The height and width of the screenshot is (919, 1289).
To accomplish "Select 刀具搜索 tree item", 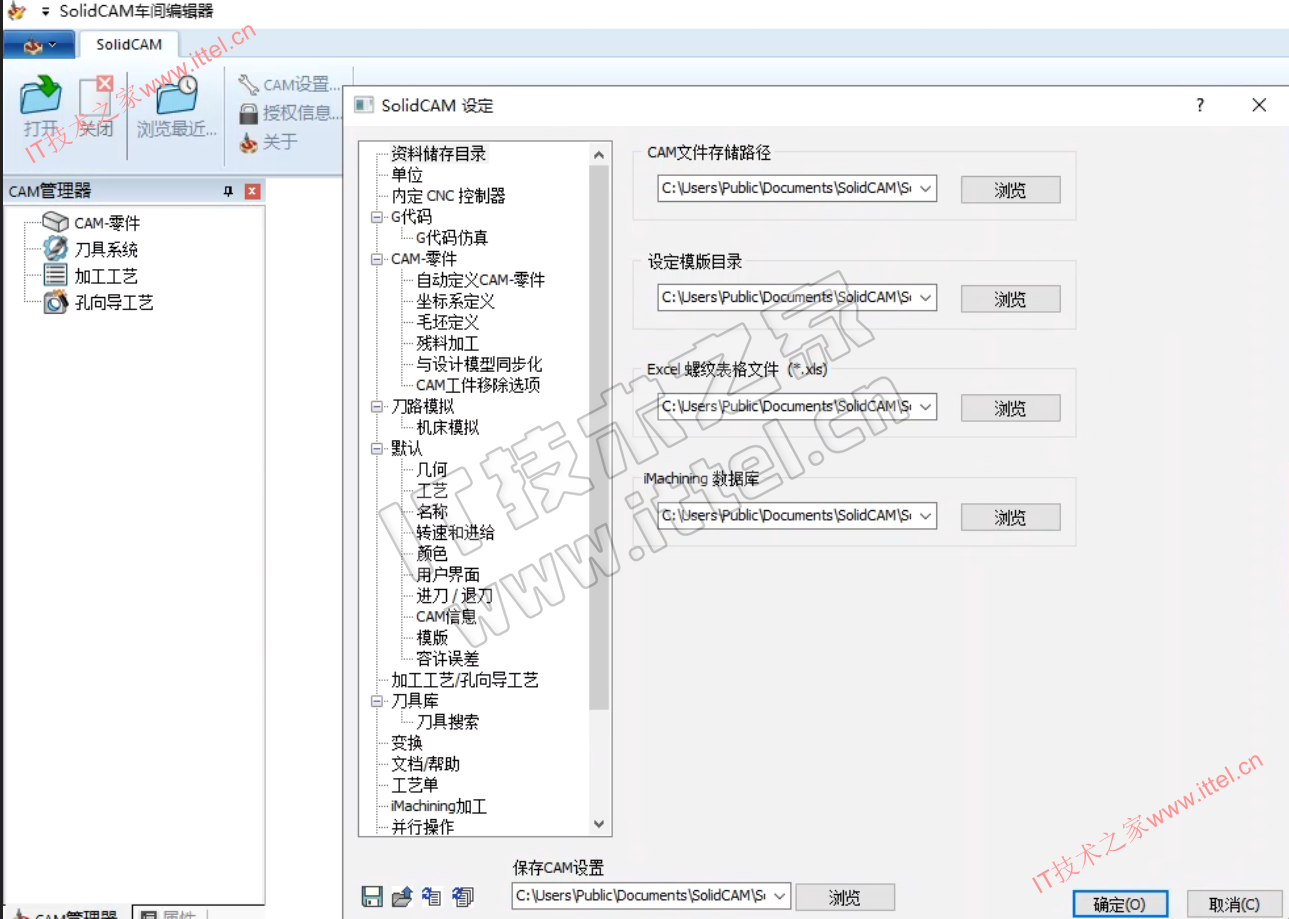I will 447,721.
